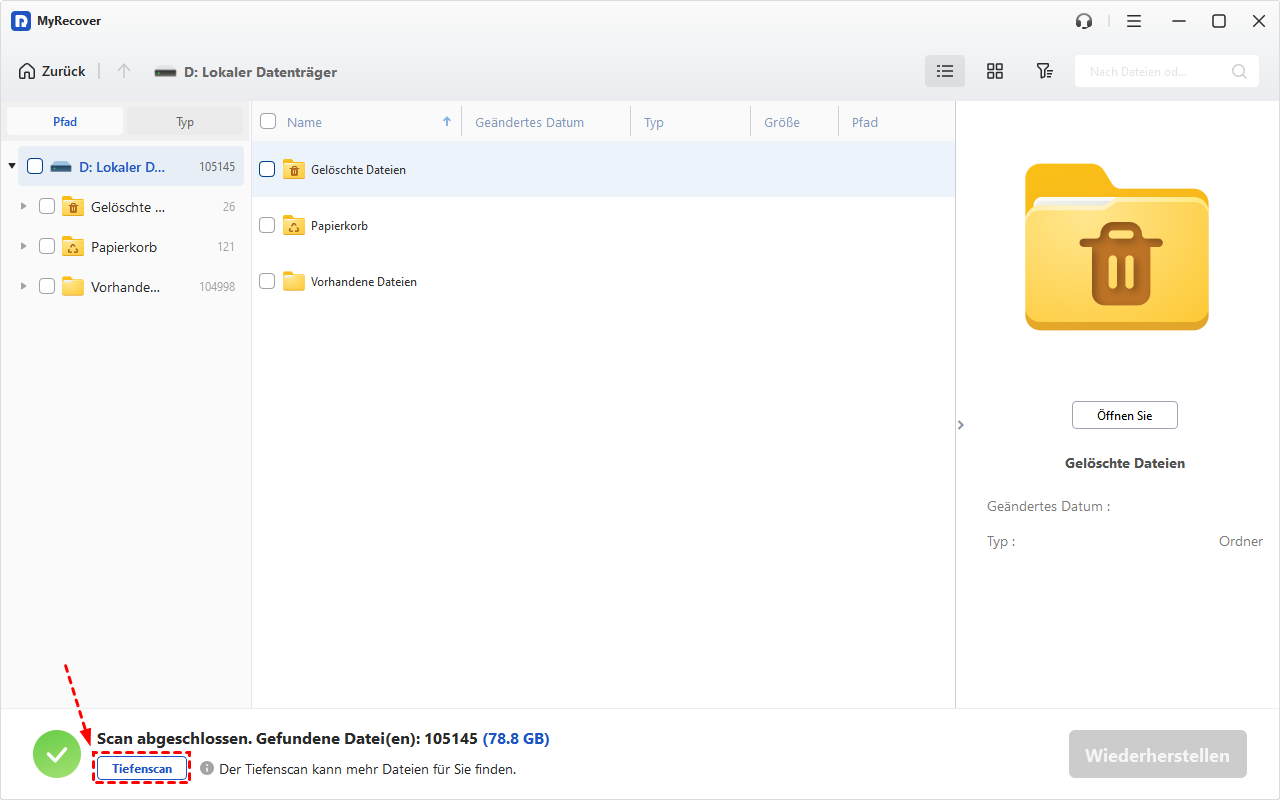
Task: Select the Pfad tab
Action: [65, 122]
